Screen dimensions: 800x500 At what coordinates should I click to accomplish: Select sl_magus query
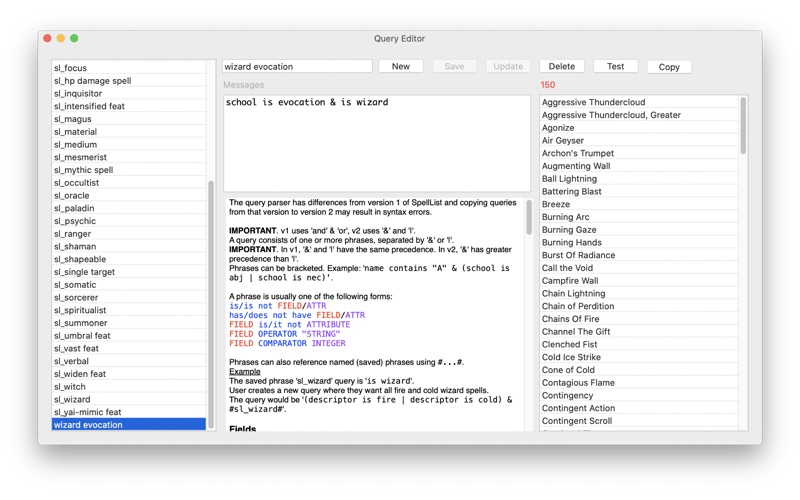[x=129, y=119]
